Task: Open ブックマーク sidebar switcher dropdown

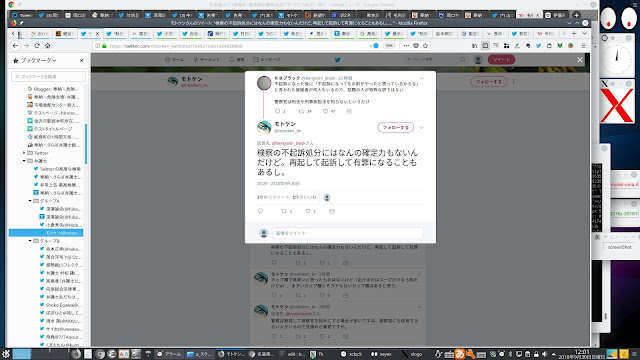Action: click(38, 60)
